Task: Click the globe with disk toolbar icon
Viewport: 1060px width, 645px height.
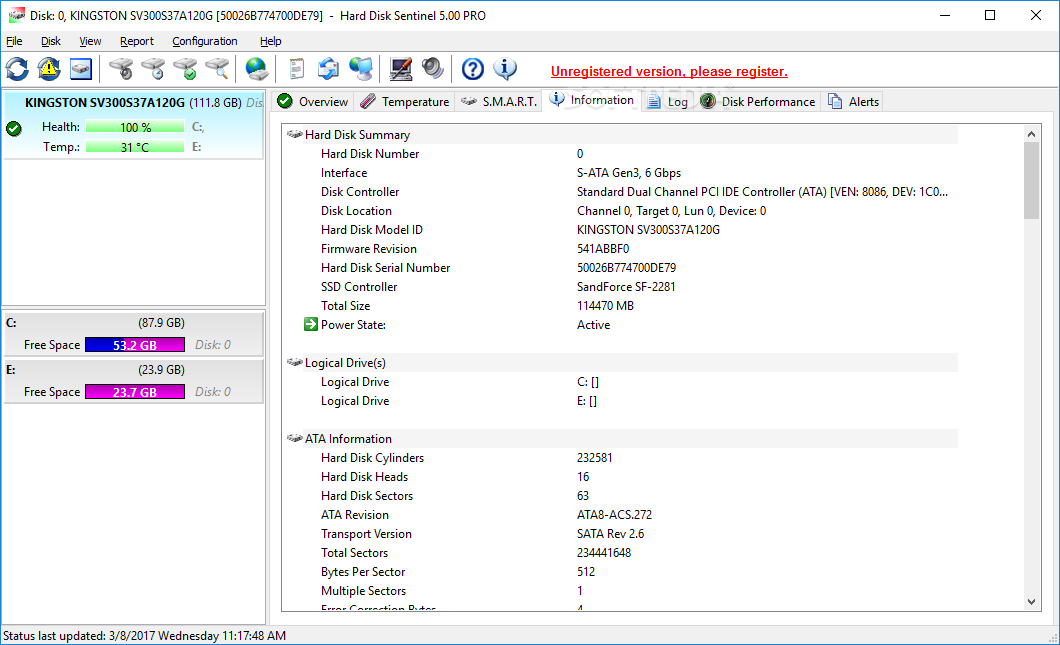Action: [257, 69]
